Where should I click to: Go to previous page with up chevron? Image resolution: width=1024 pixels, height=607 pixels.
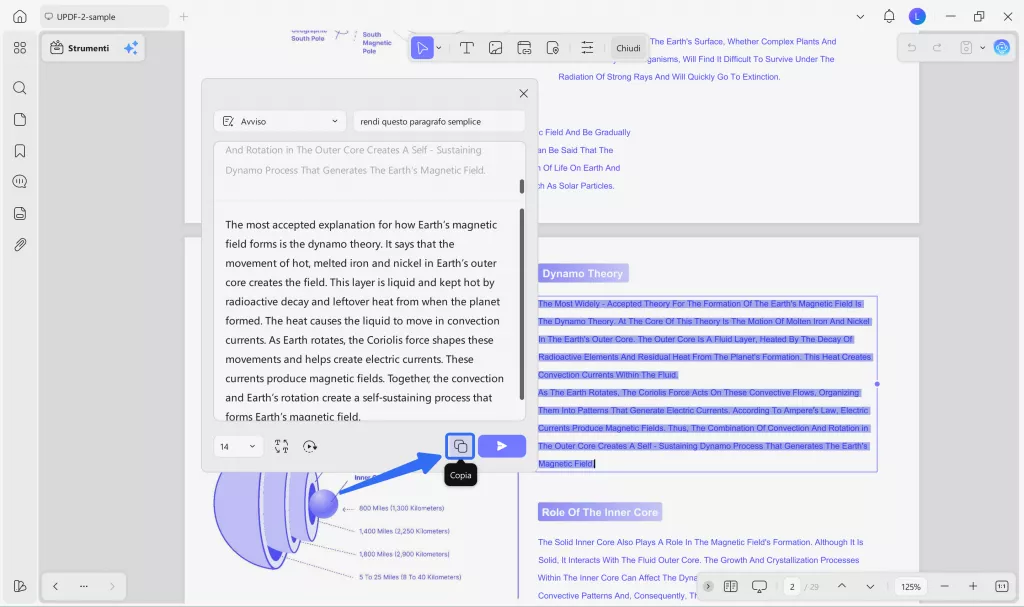(x=842, y=586)
